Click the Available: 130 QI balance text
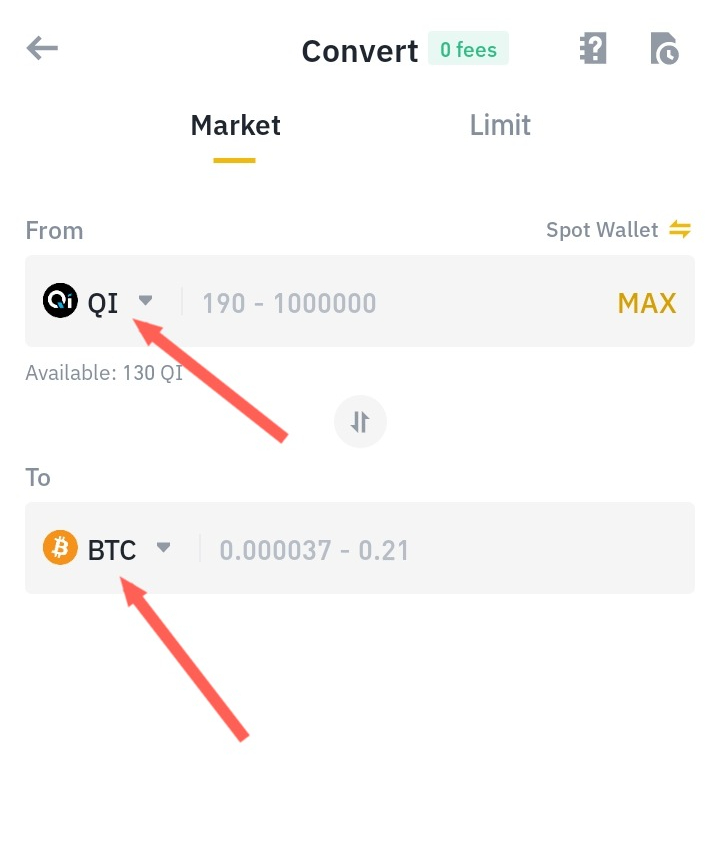Image resolution: width=720 pixels, height=859 pixels. pos(103,372)
